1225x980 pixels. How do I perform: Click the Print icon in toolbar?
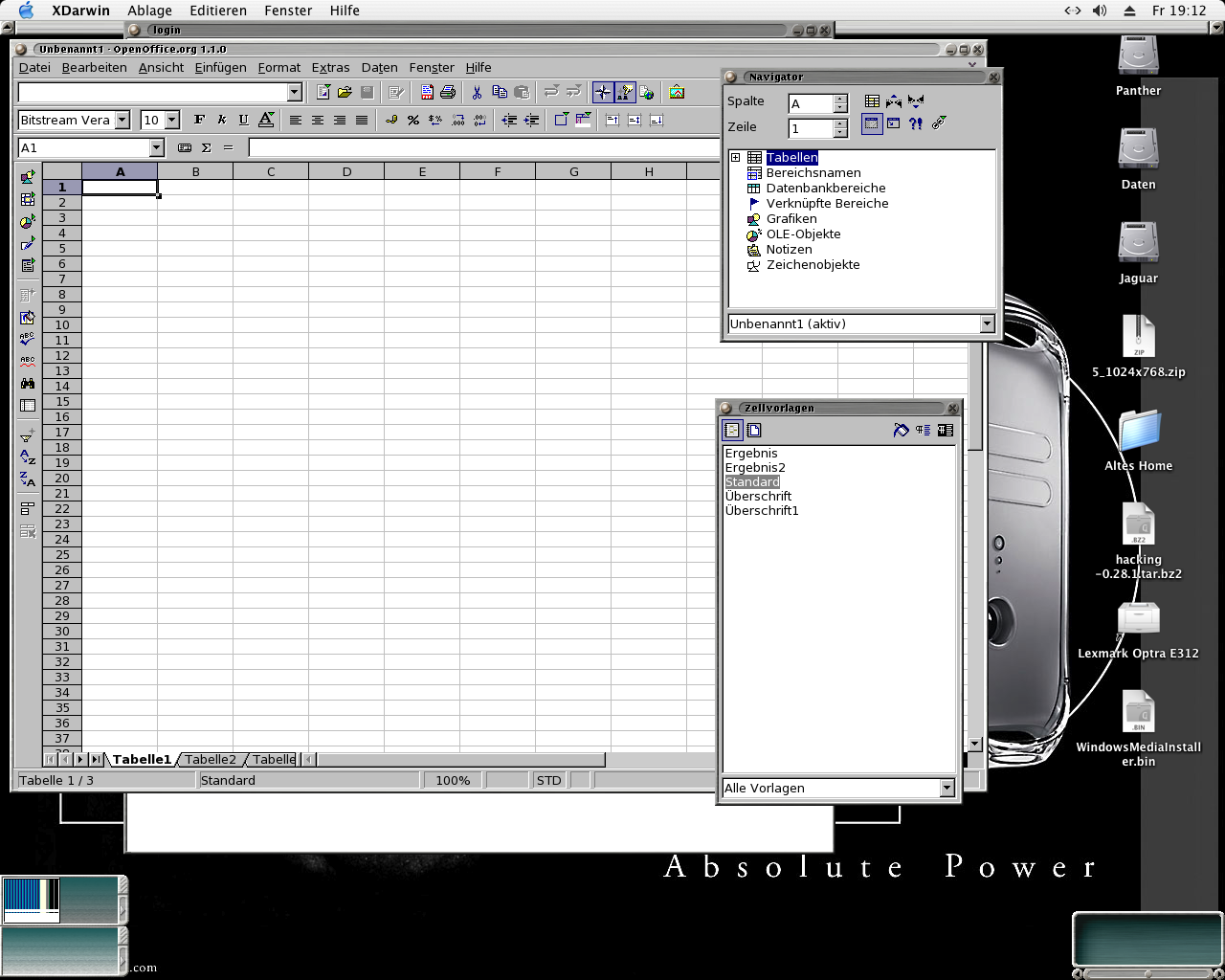click(447, 93)
